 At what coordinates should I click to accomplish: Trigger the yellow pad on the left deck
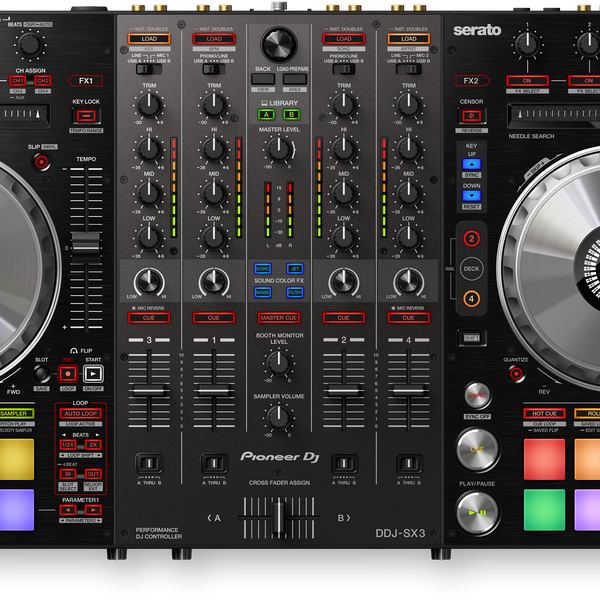(x=16, y=459)
